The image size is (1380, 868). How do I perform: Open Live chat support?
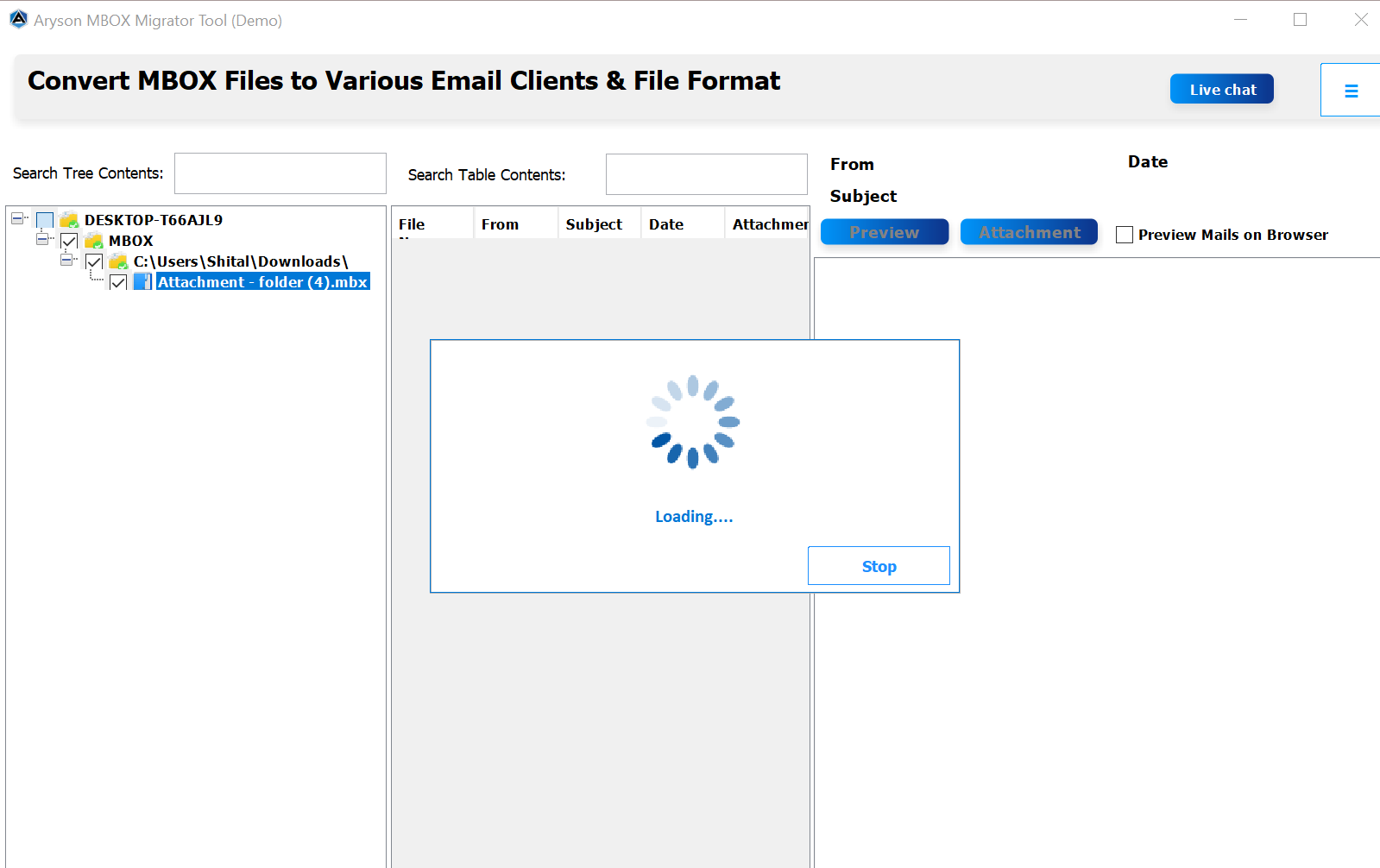(1221, 89)
